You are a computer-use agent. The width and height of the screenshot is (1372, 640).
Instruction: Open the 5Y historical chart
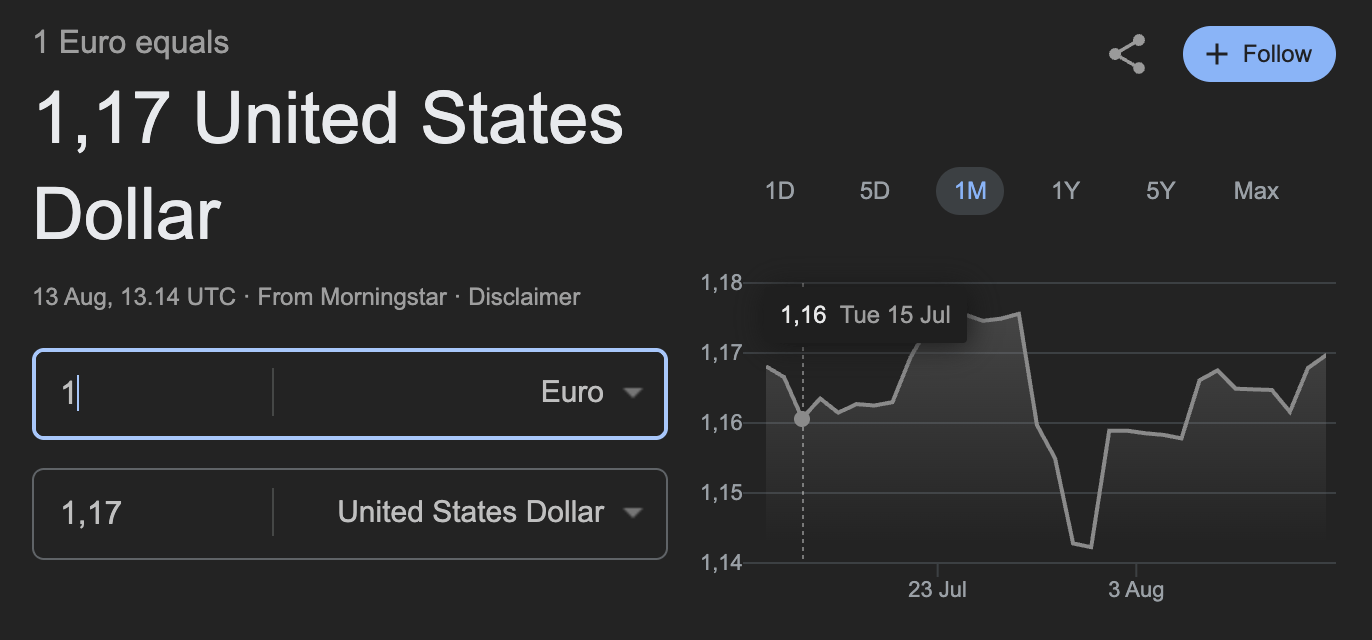pos(1159,190)
